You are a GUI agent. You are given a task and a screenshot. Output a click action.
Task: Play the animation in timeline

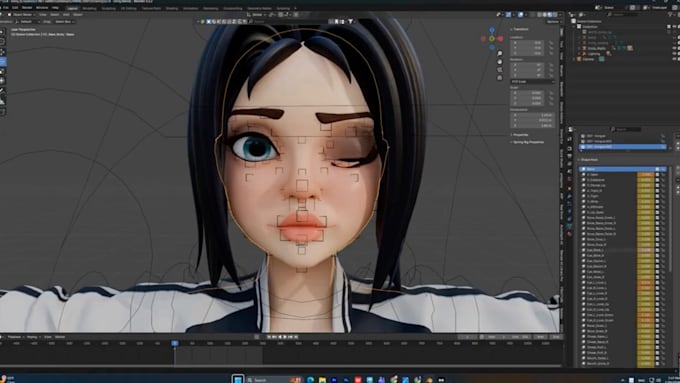coord(285,337)
